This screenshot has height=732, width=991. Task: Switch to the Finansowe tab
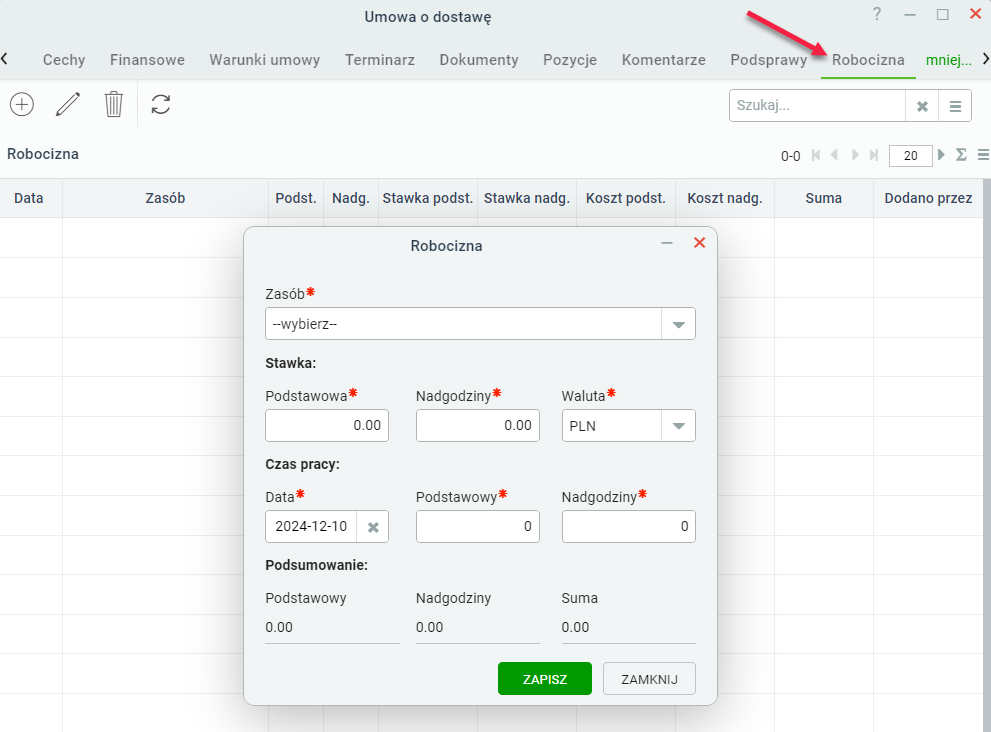(147, 60)
